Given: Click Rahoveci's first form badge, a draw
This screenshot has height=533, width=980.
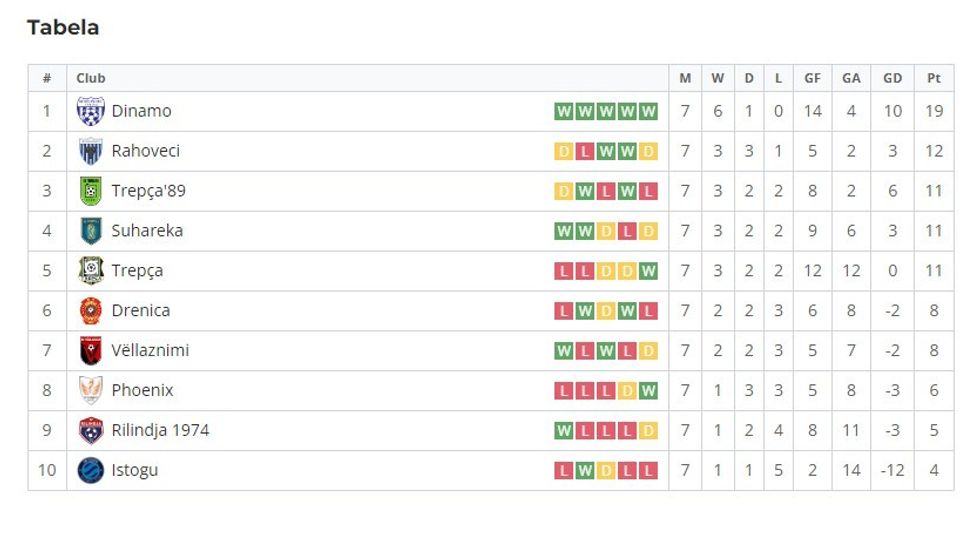Looking at the screenshot, I should click(564, 151).
